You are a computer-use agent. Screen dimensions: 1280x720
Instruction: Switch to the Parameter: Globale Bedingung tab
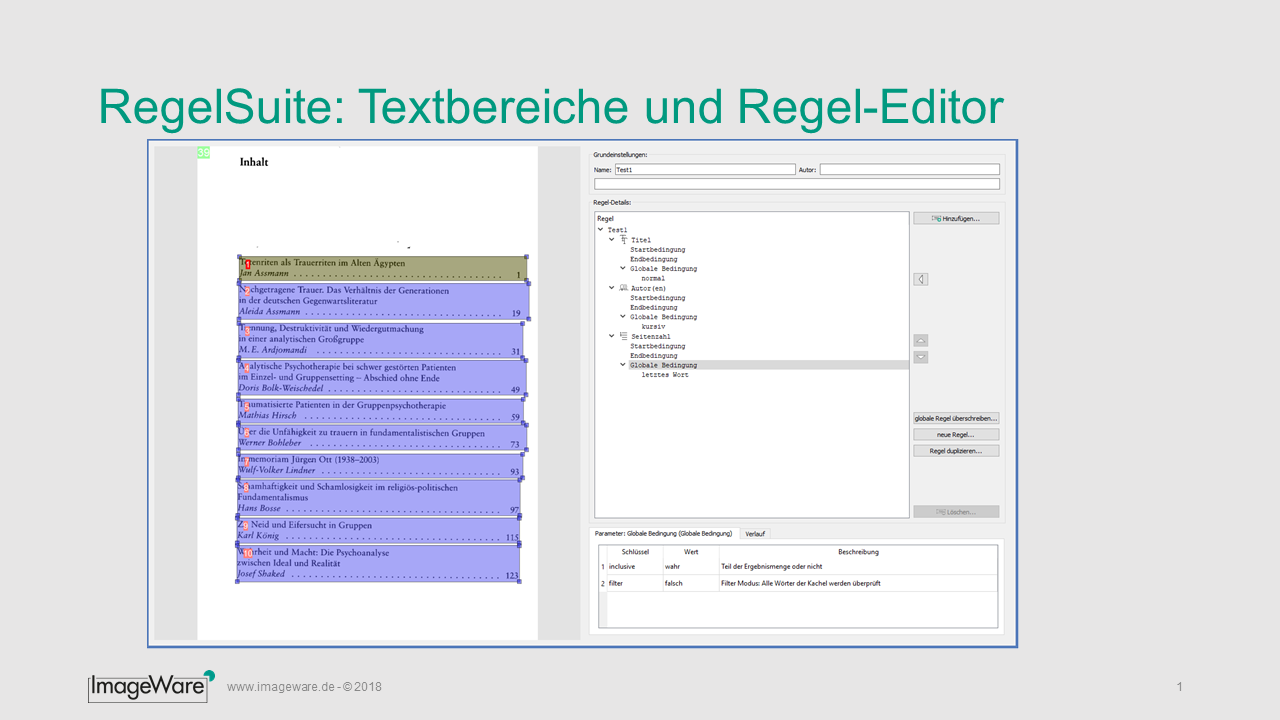[664, 533]
